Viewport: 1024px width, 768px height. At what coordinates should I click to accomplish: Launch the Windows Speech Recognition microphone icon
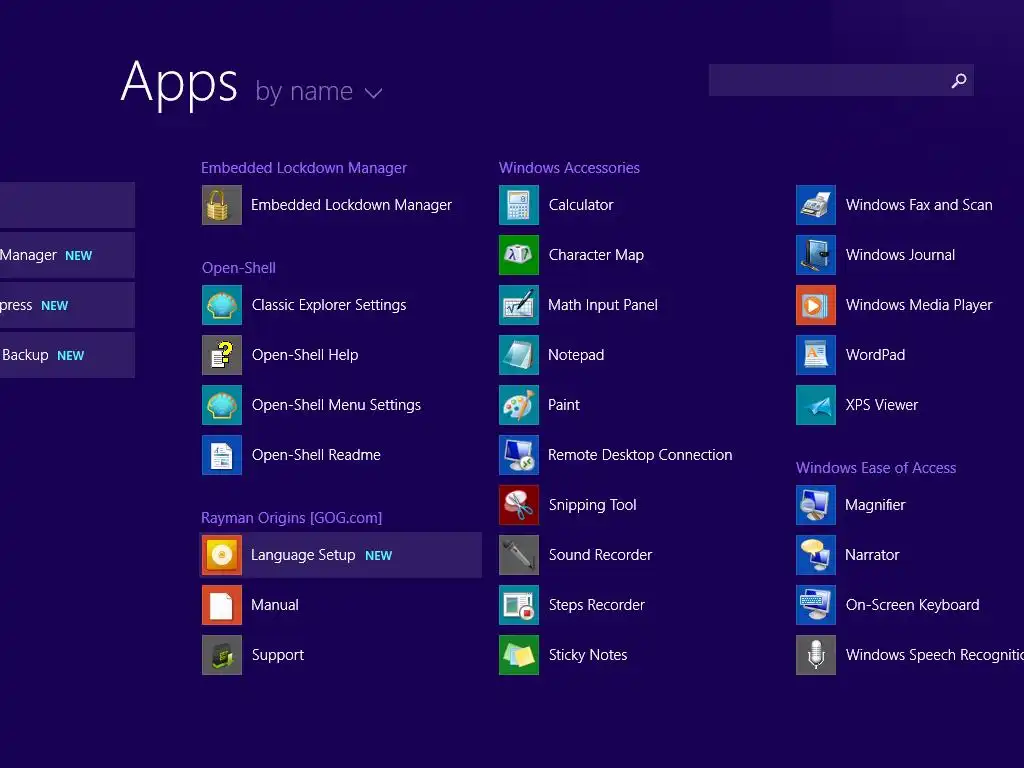coord(816,655)
